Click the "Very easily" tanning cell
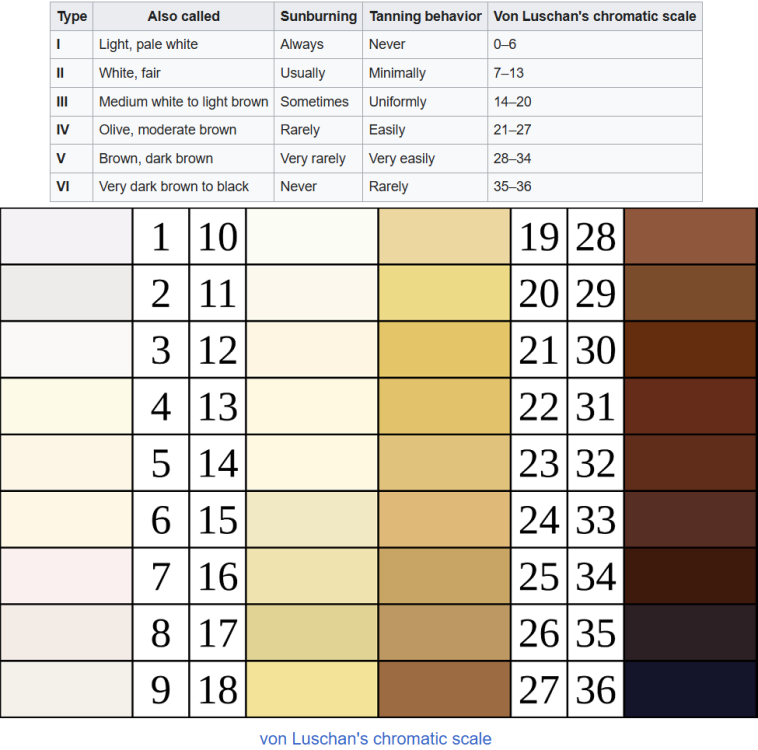This screenshot has height=750, width=758. (x=425, y=158)
